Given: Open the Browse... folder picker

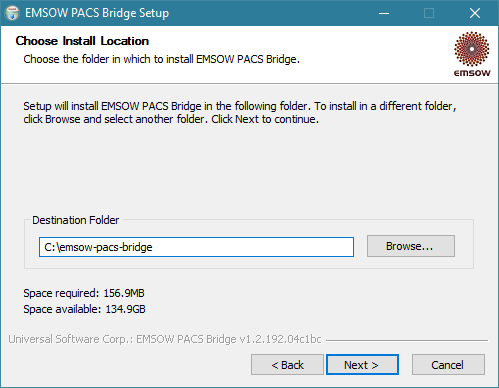Looking at the screenshot, I should pyautogui.click(x=411, y=246).
